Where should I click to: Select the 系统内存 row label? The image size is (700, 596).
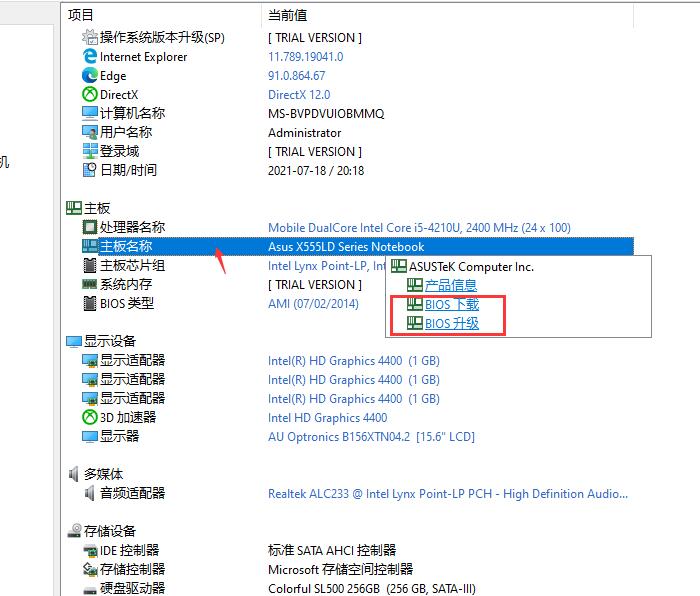click(126, 284)
